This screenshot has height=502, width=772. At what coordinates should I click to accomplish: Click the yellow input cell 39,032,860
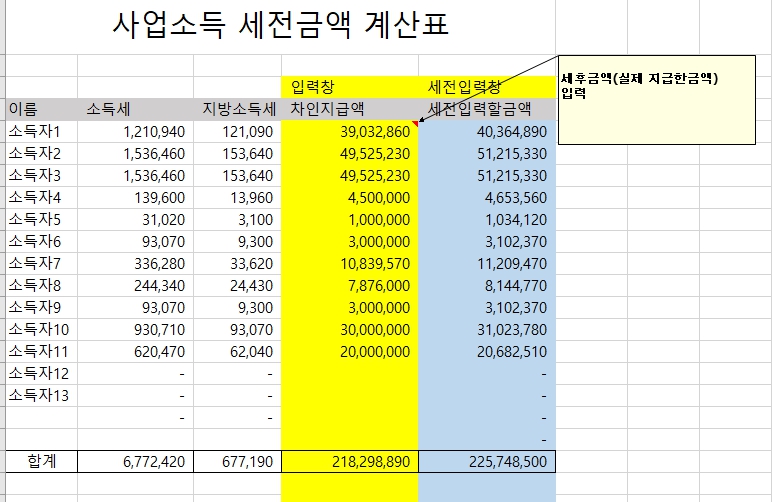[350, 131]
